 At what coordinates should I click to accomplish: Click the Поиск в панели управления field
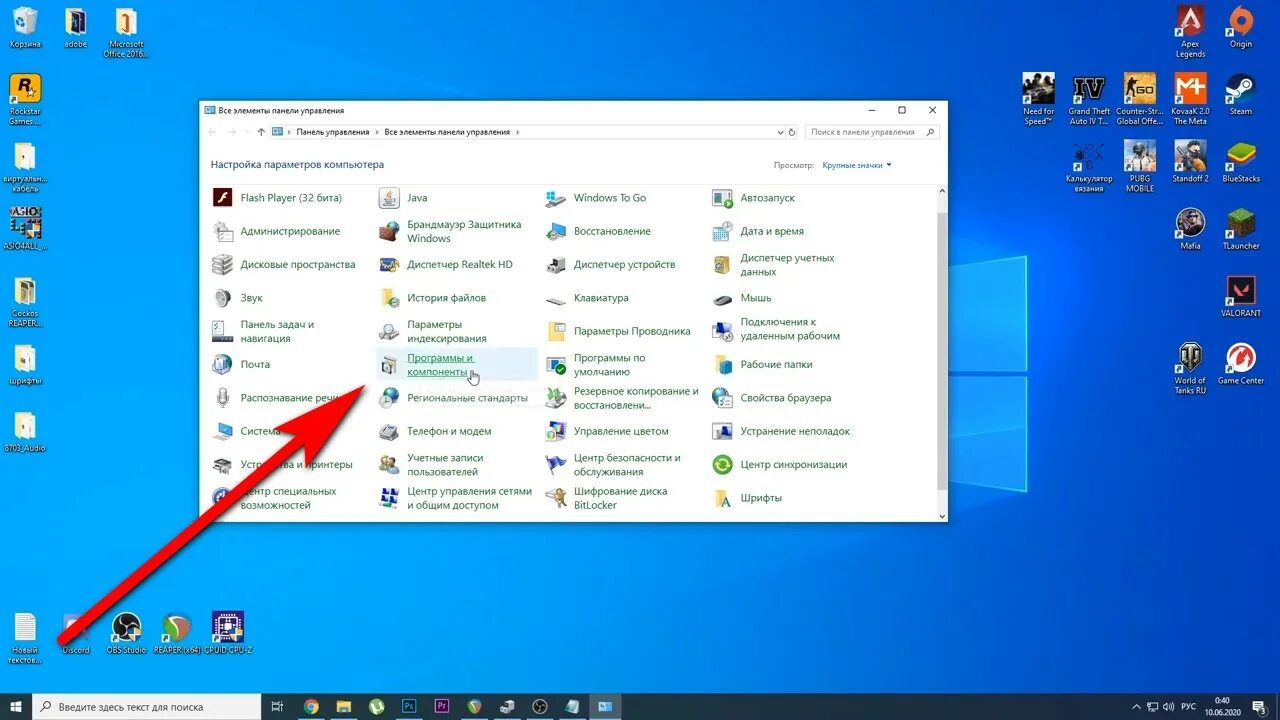(x=872, y=132)
